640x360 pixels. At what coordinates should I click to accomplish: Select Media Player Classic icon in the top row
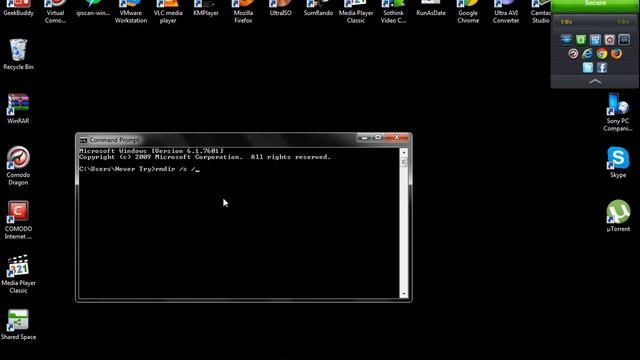pos(356,11)
